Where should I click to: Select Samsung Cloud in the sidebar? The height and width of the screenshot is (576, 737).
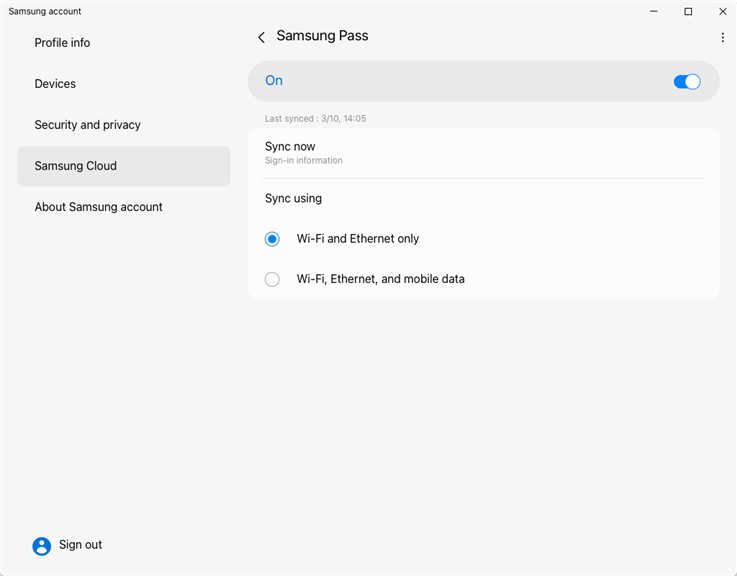[x=76, y=166]
